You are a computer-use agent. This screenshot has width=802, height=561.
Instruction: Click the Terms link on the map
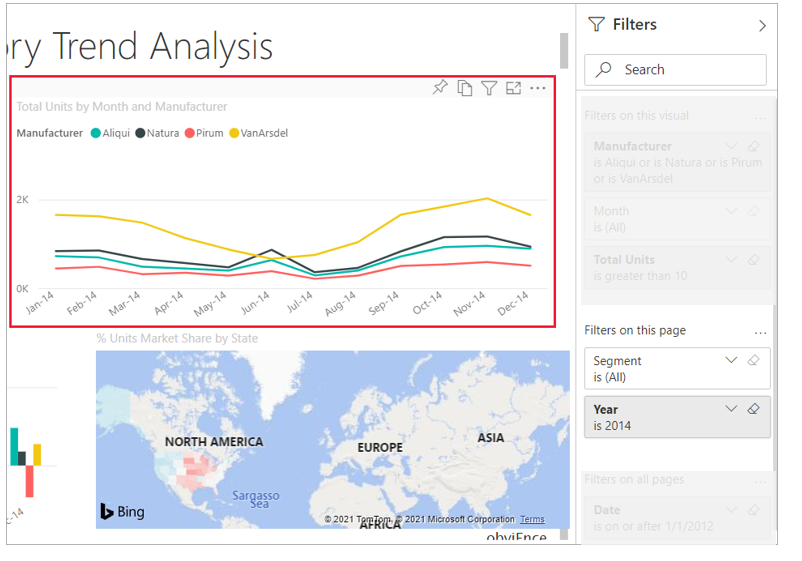pos(532,519)
